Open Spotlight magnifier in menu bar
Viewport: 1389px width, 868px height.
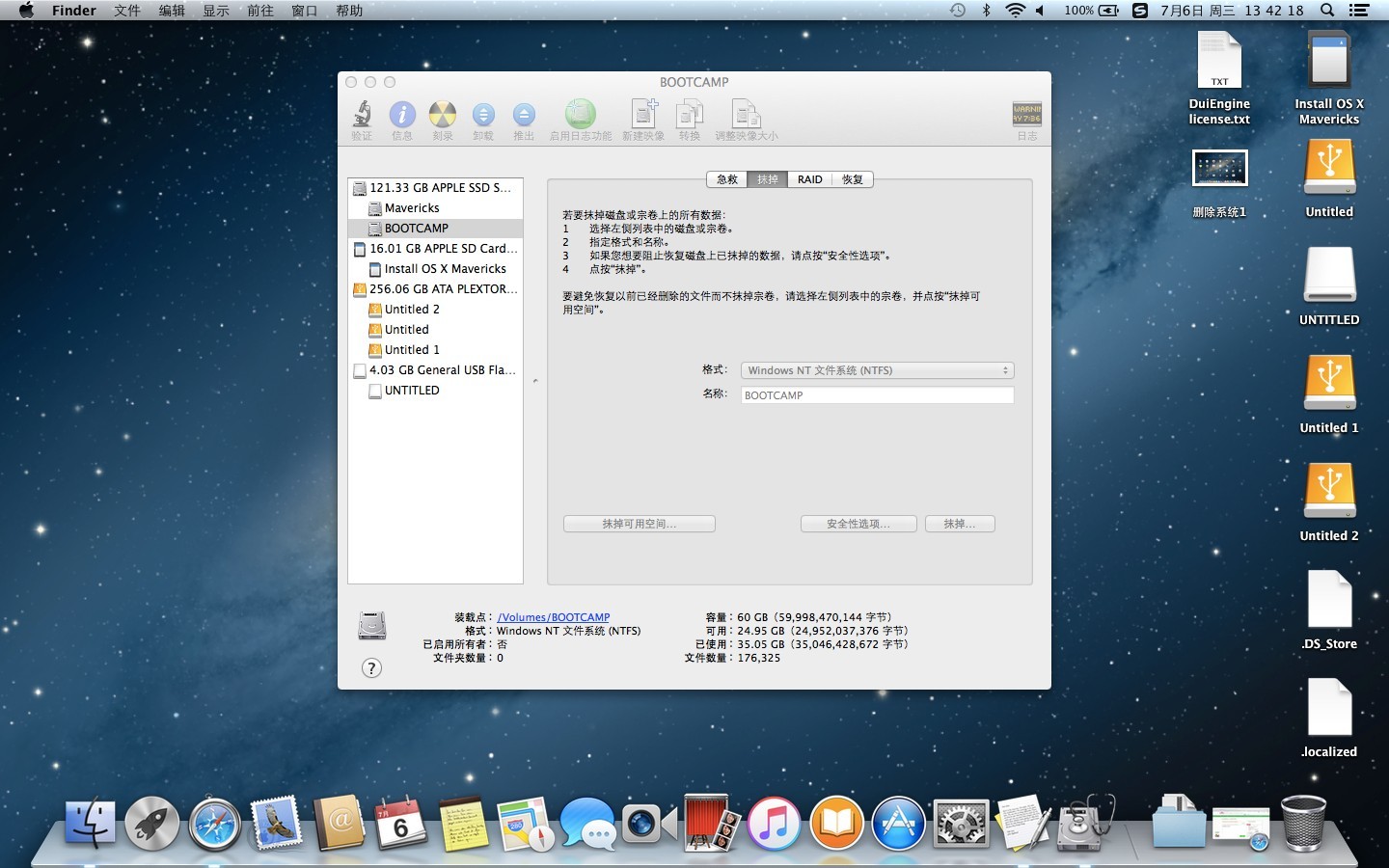[x=1327, y=10]
